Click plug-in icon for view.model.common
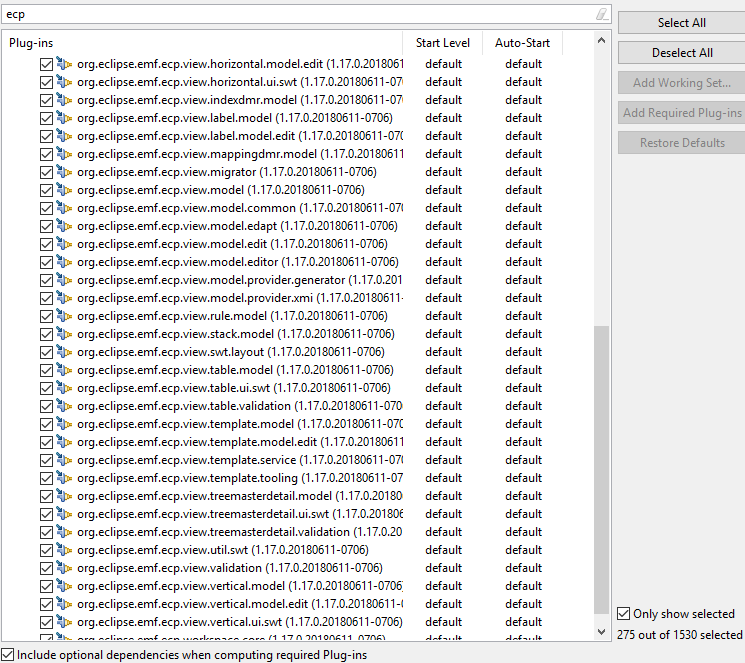This screenshot has width=745, height=663. tap(64, 208)
